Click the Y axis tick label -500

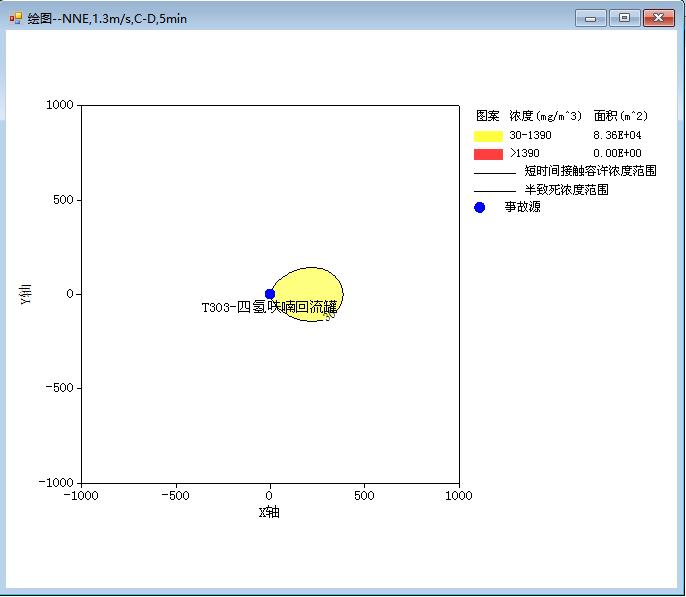pos(60,388)
